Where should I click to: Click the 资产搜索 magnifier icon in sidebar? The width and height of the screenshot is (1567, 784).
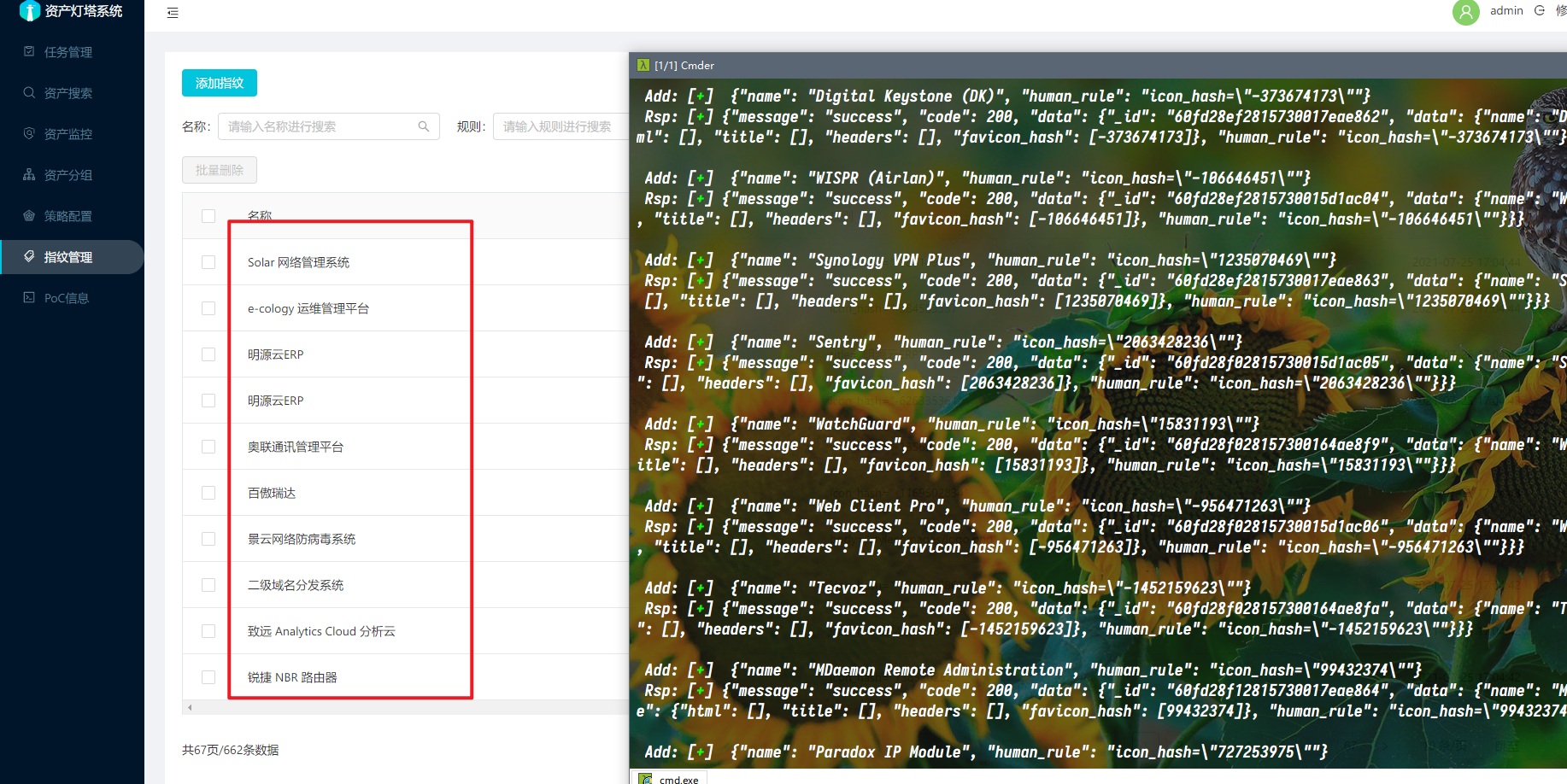tap(29, 92)
